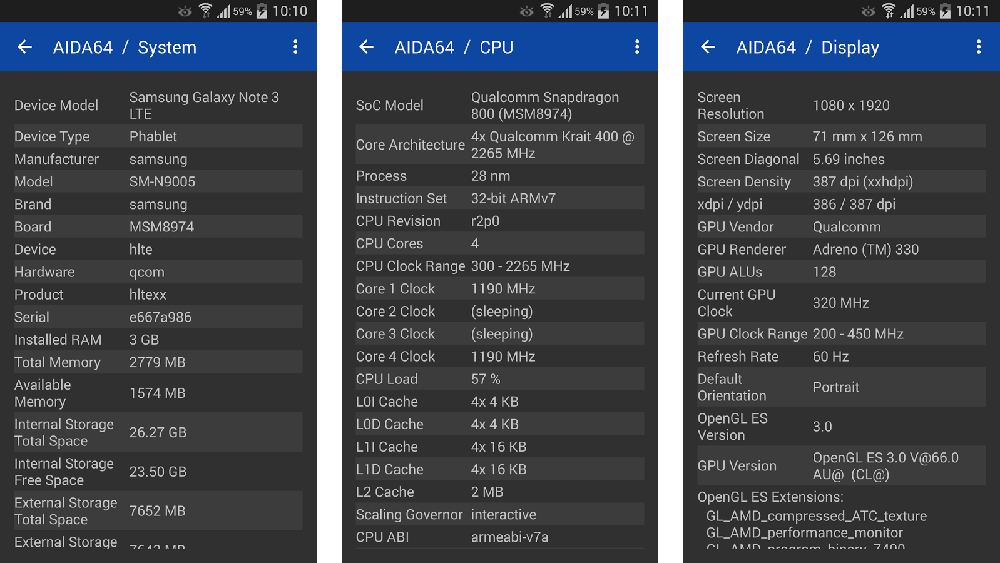Select Hardware value 'qcom'
Viewport: 1000px width, 563px height.
click(147, 272)
